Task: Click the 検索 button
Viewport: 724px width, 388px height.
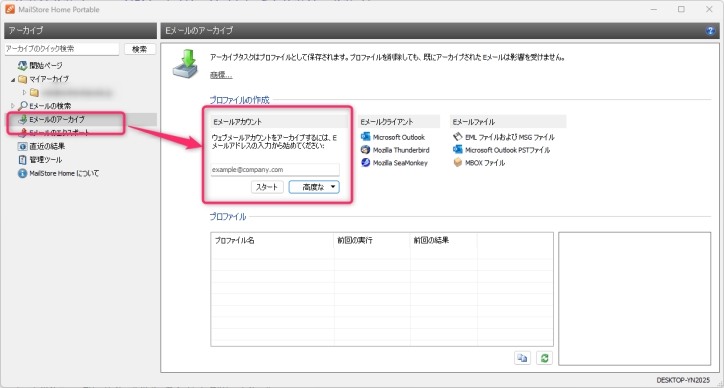Action: click(140, 49)
